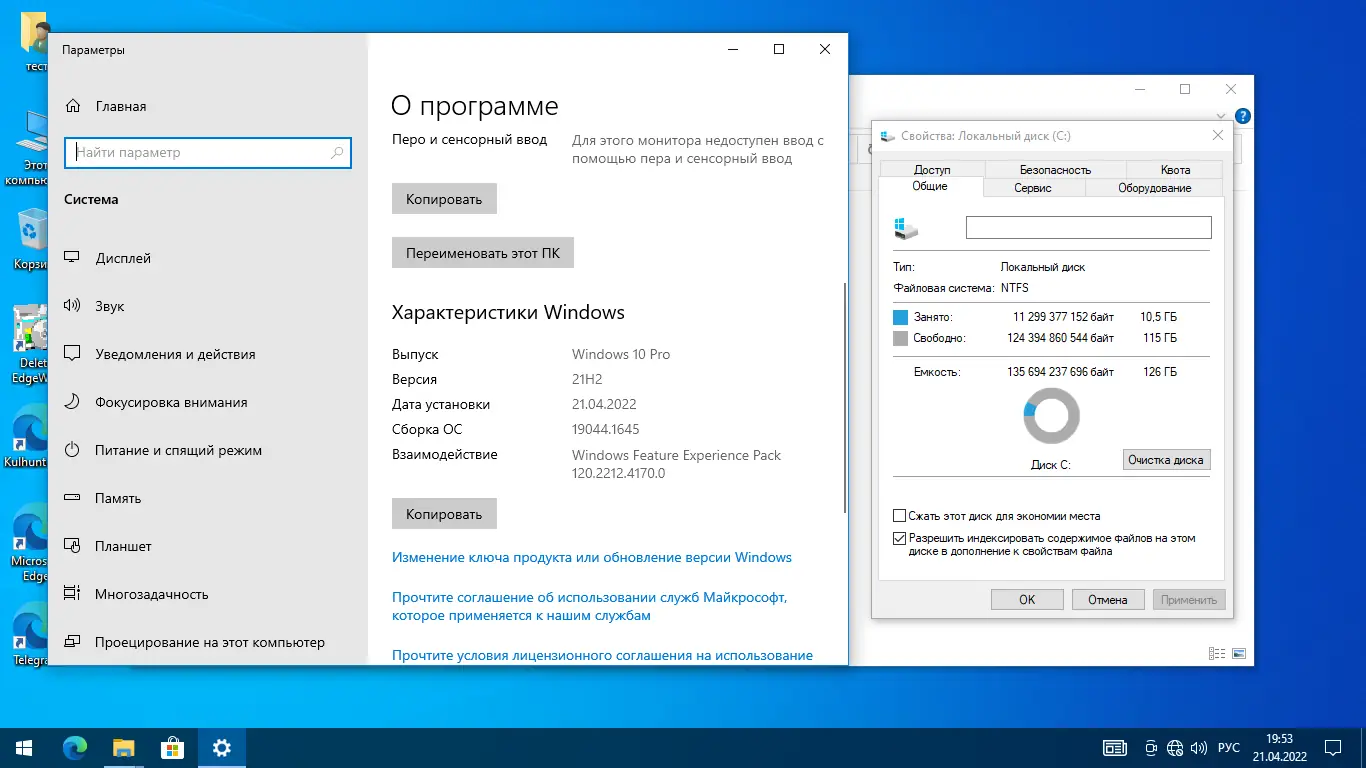
Task: Click the Meet Now tray icon
Action: (1152, 748)
